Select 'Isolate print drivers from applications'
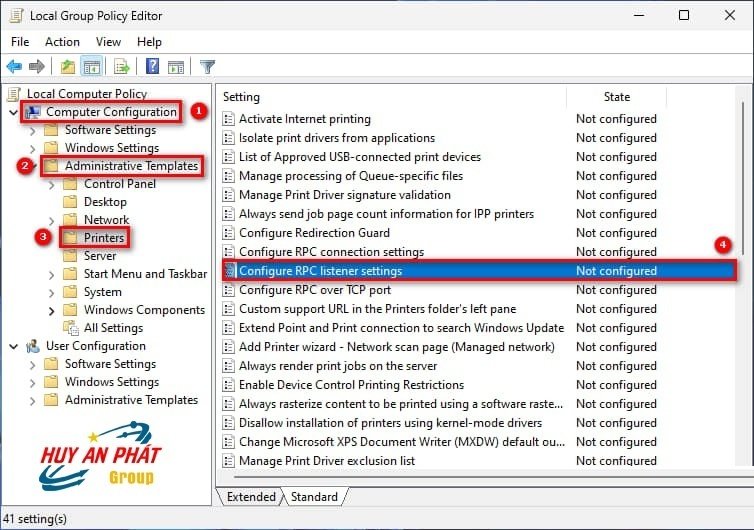This screenshot has width=754, height=530. 337,138
